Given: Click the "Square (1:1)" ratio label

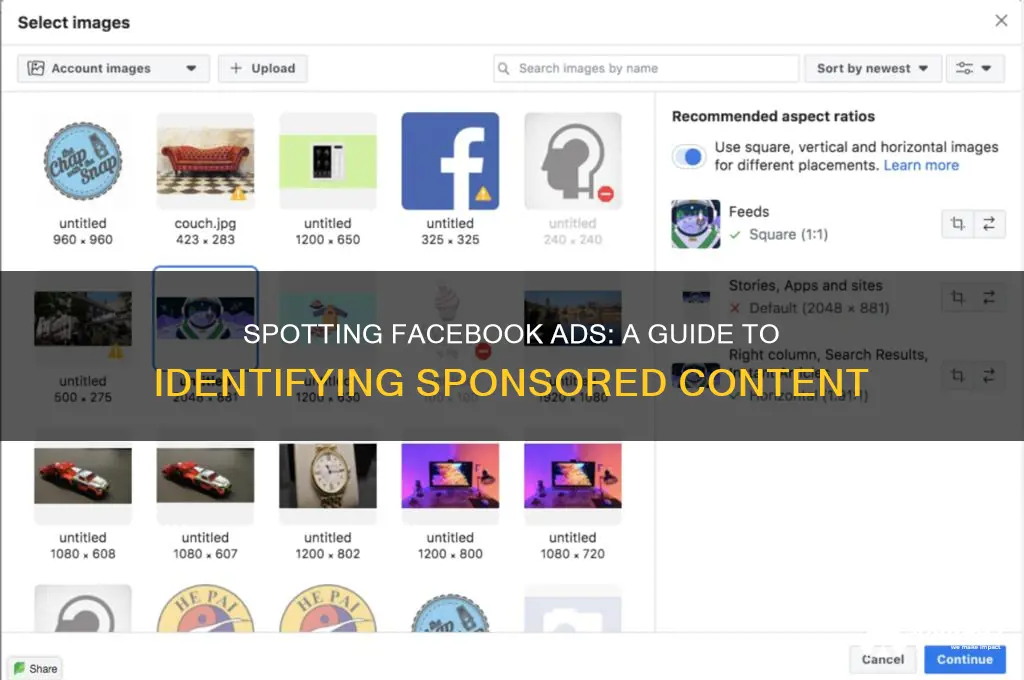Looking at the screenshot, I should [x=788, y=235].
